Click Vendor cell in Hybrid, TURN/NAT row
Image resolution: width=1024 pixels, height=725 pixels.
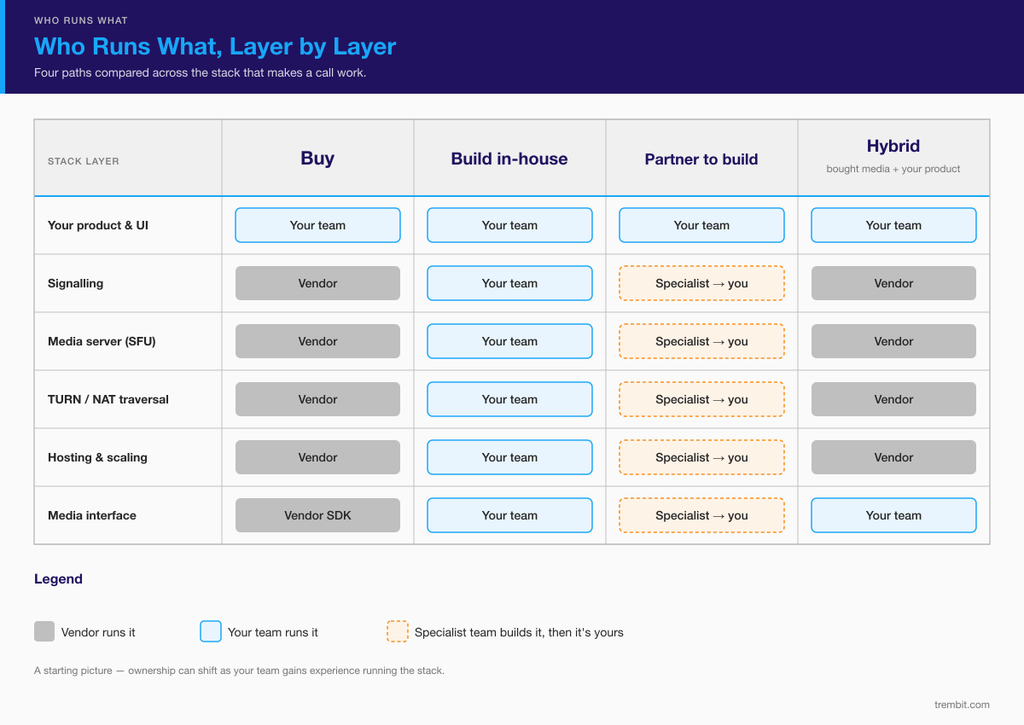[893, 399]
